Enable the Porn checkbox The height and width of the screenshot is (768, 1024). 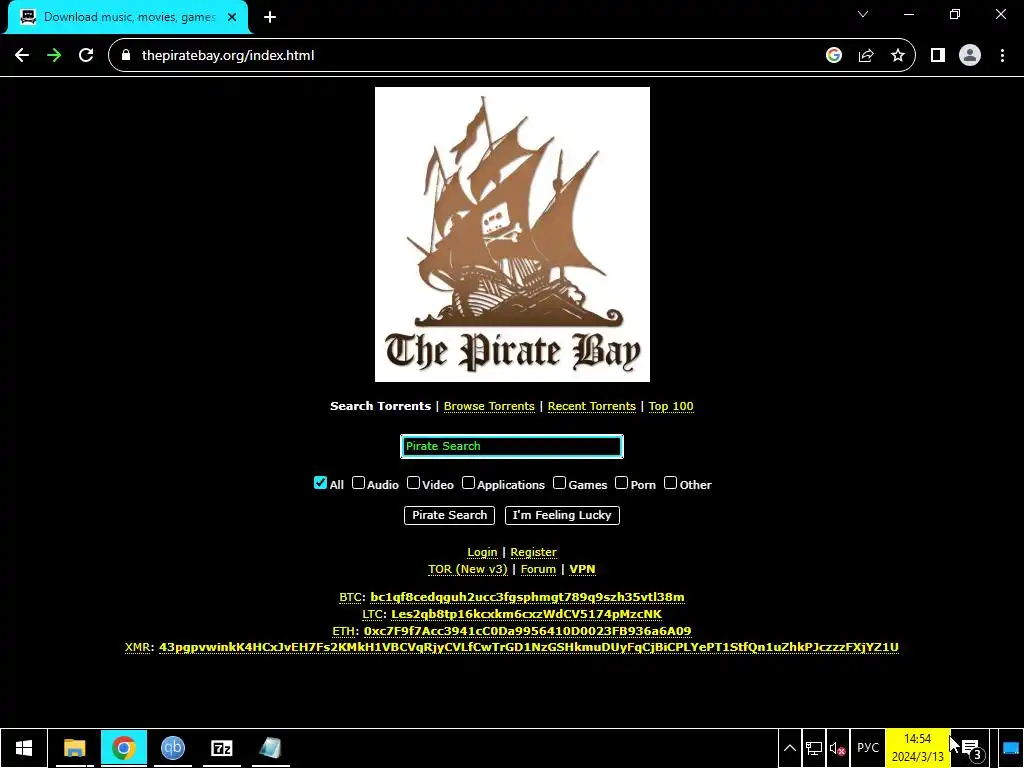(x=621, y=483)
